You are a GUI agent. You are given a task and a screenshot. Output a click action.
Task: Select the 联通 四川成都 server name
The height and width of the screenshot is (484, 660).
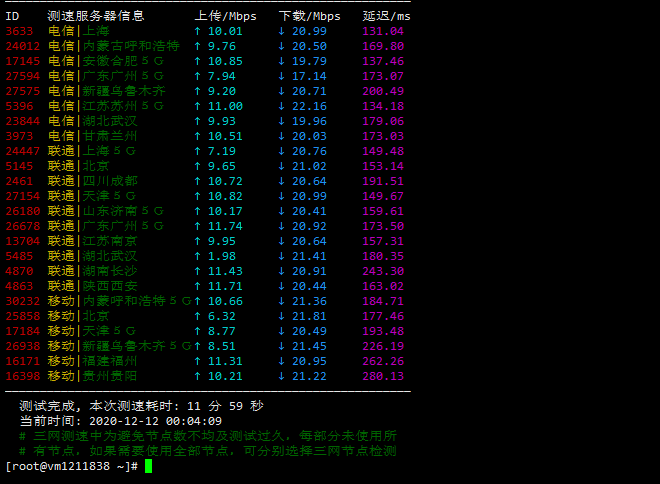tap(93, 181)
